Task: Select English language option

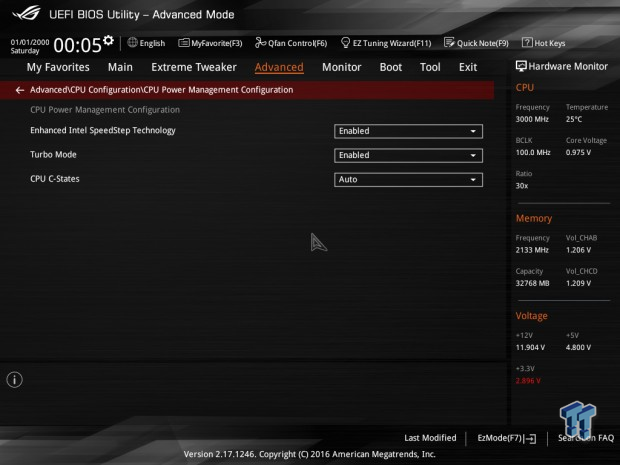Action: (152, 43)
